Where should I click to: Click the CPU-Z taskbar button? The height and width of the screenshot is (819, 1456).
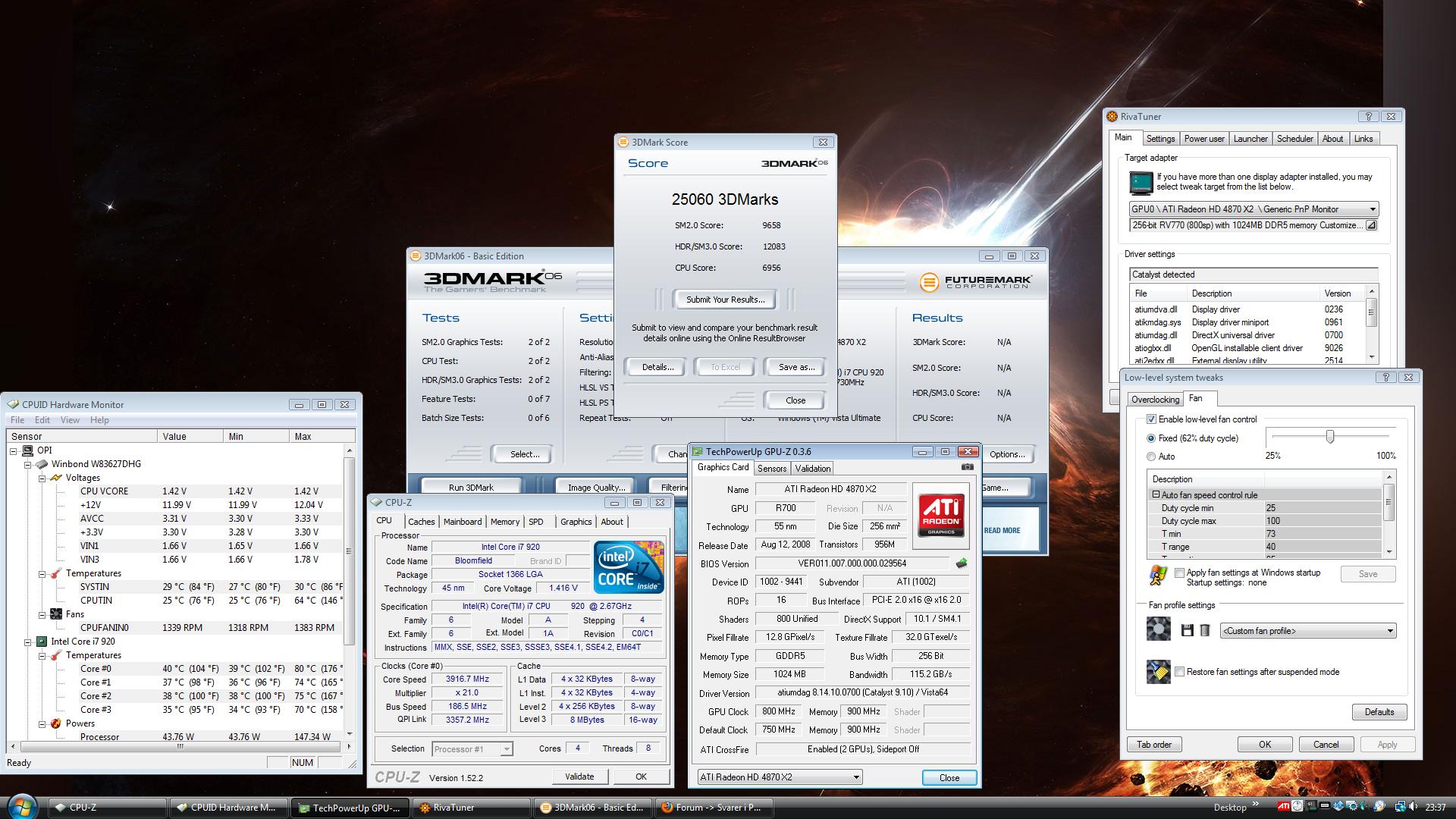point(108,808)
